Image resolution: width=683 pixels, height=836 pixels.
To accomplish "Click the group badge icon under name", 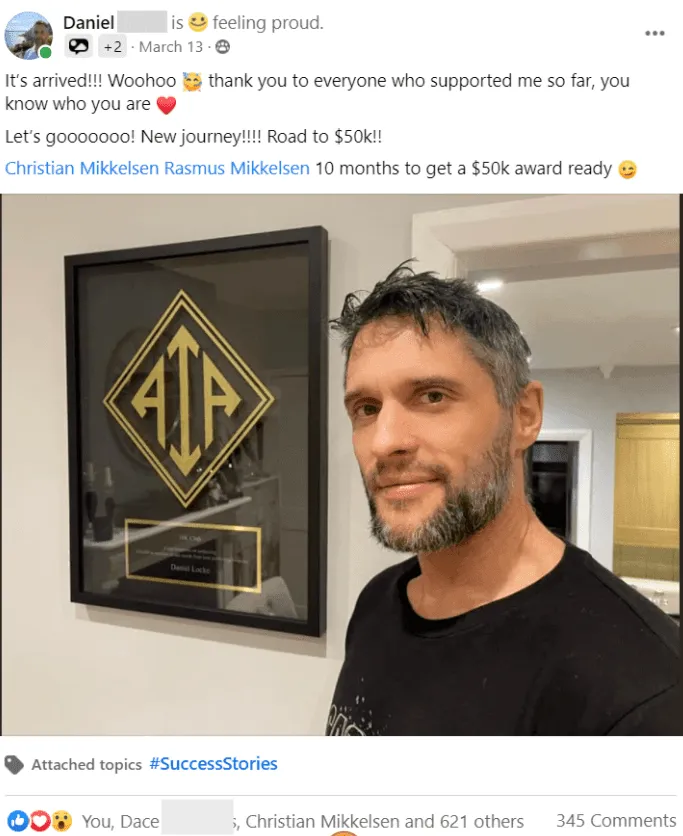I will tap(78, 47).
